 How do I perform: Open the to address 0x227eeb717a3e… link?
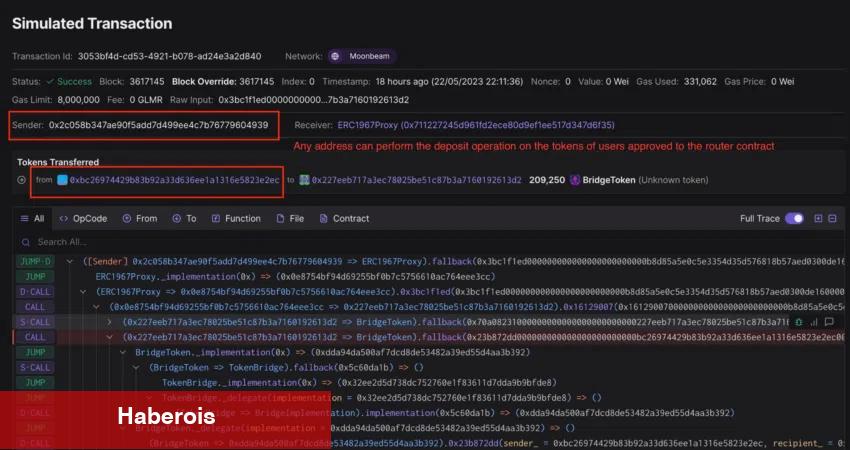416,180
